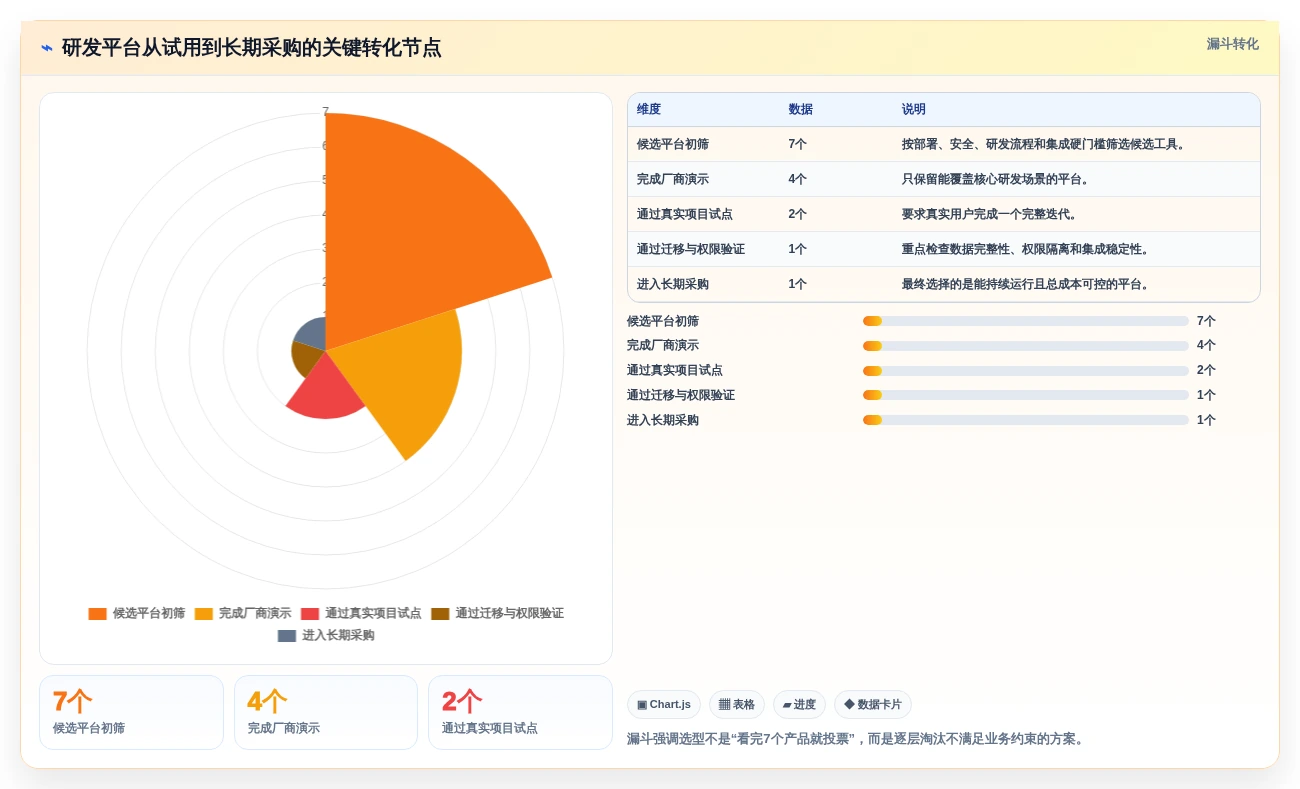Click the page title 研发平台从试用到长期采购的关键转化节点

[251, 48]
